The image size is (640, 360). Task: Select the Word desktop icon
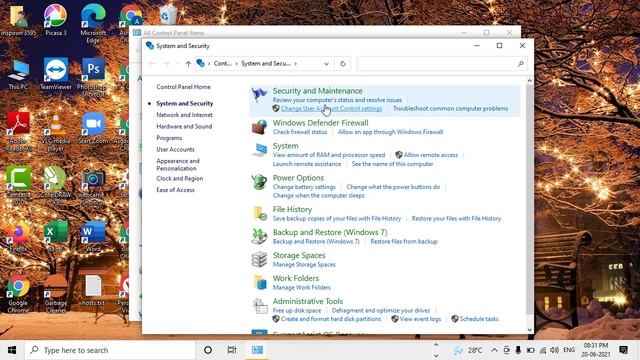93,236
